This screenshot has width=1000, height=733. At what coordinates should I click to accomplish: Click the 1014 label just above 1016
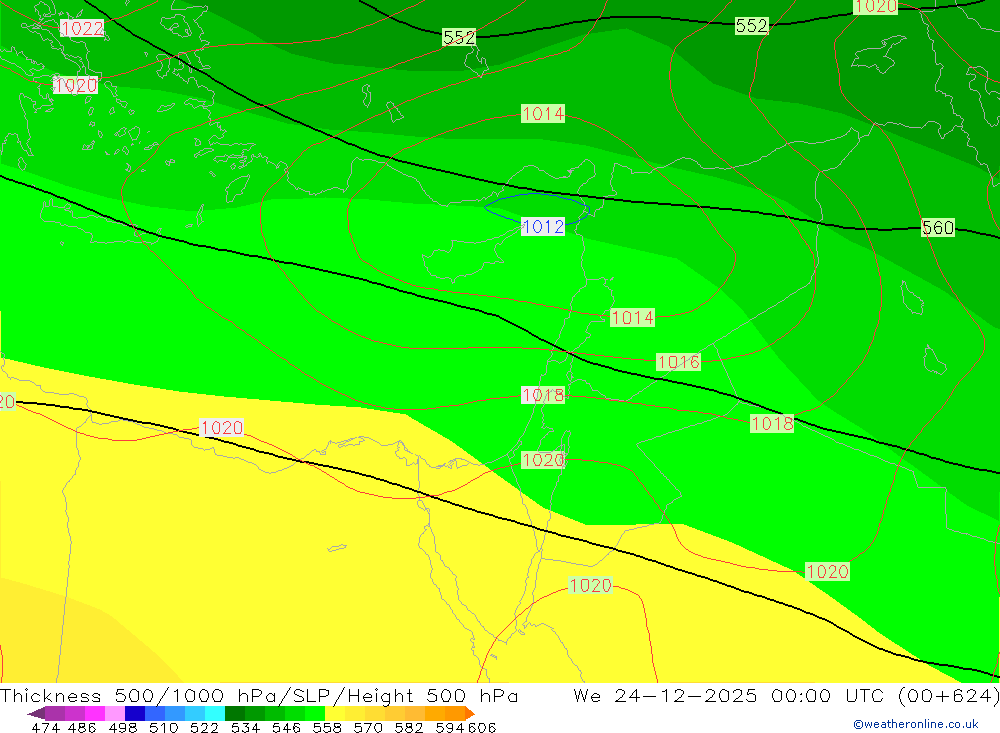(632, 318)
